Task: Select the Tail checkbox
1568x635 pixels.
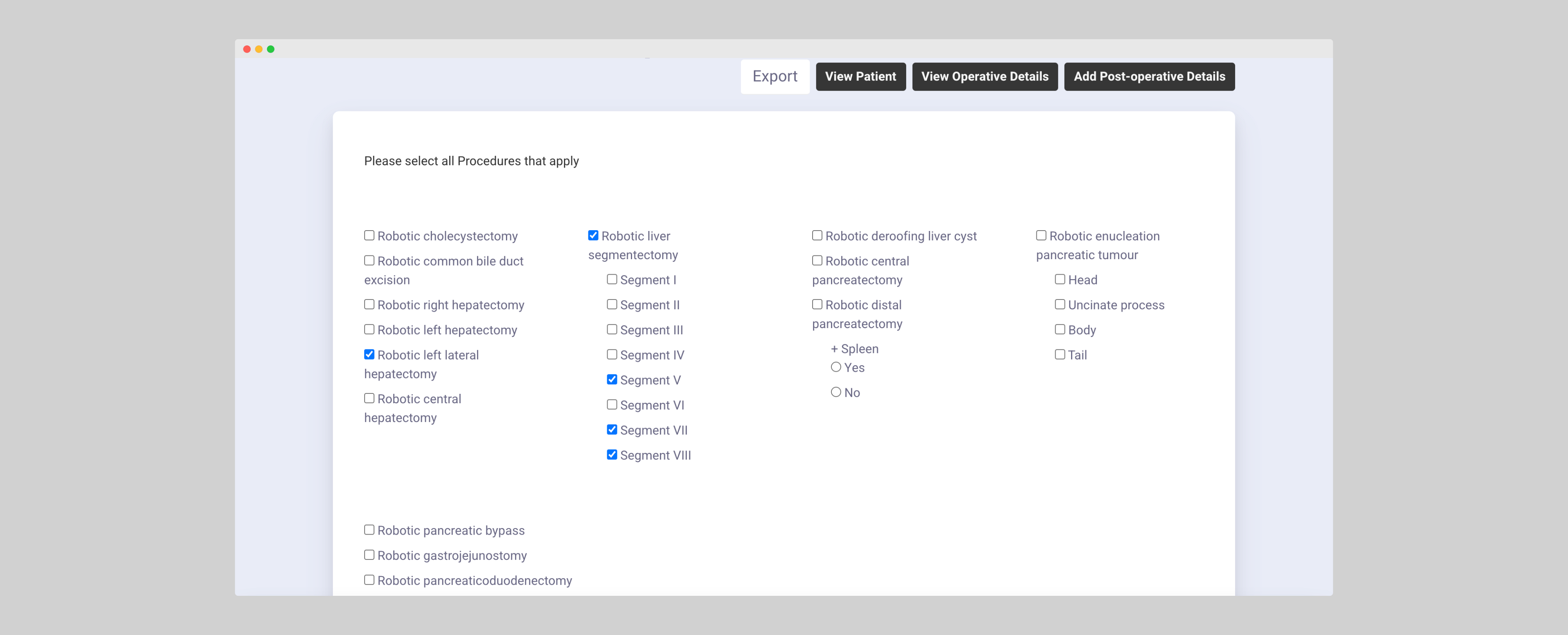Action: (1060, 354)
